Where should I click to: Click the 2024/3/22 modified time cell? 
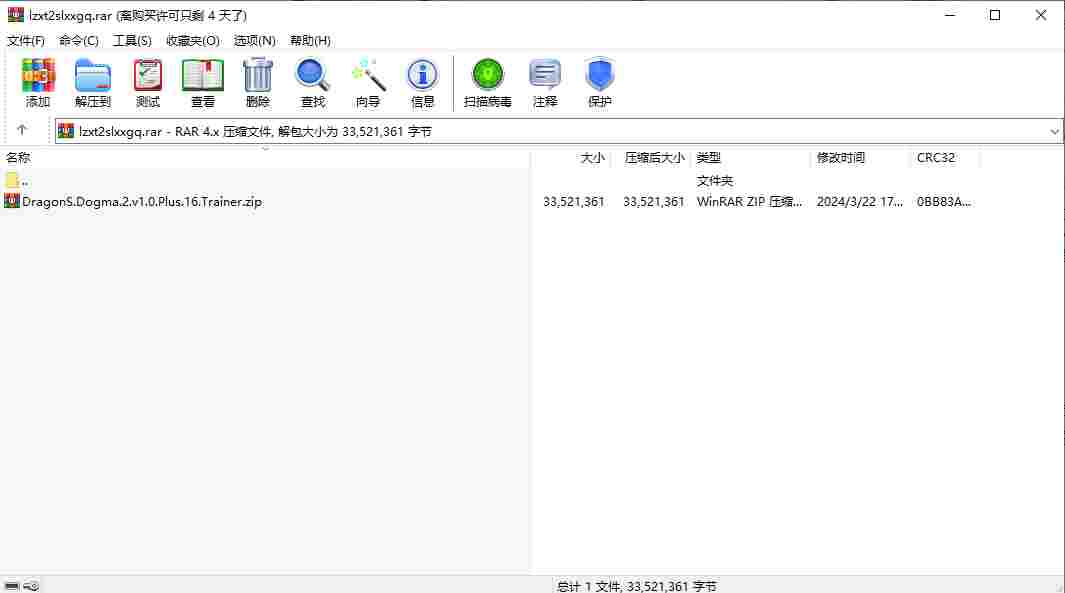[859, 202]
